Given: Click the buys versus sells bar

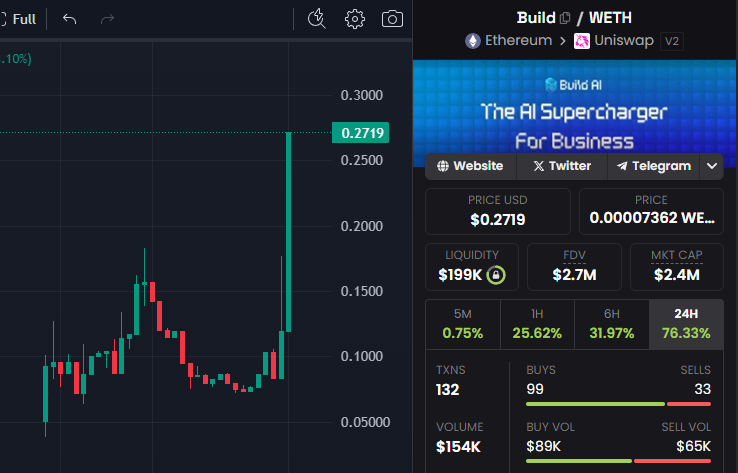Looking at the screenshot, I should (618, 404).
